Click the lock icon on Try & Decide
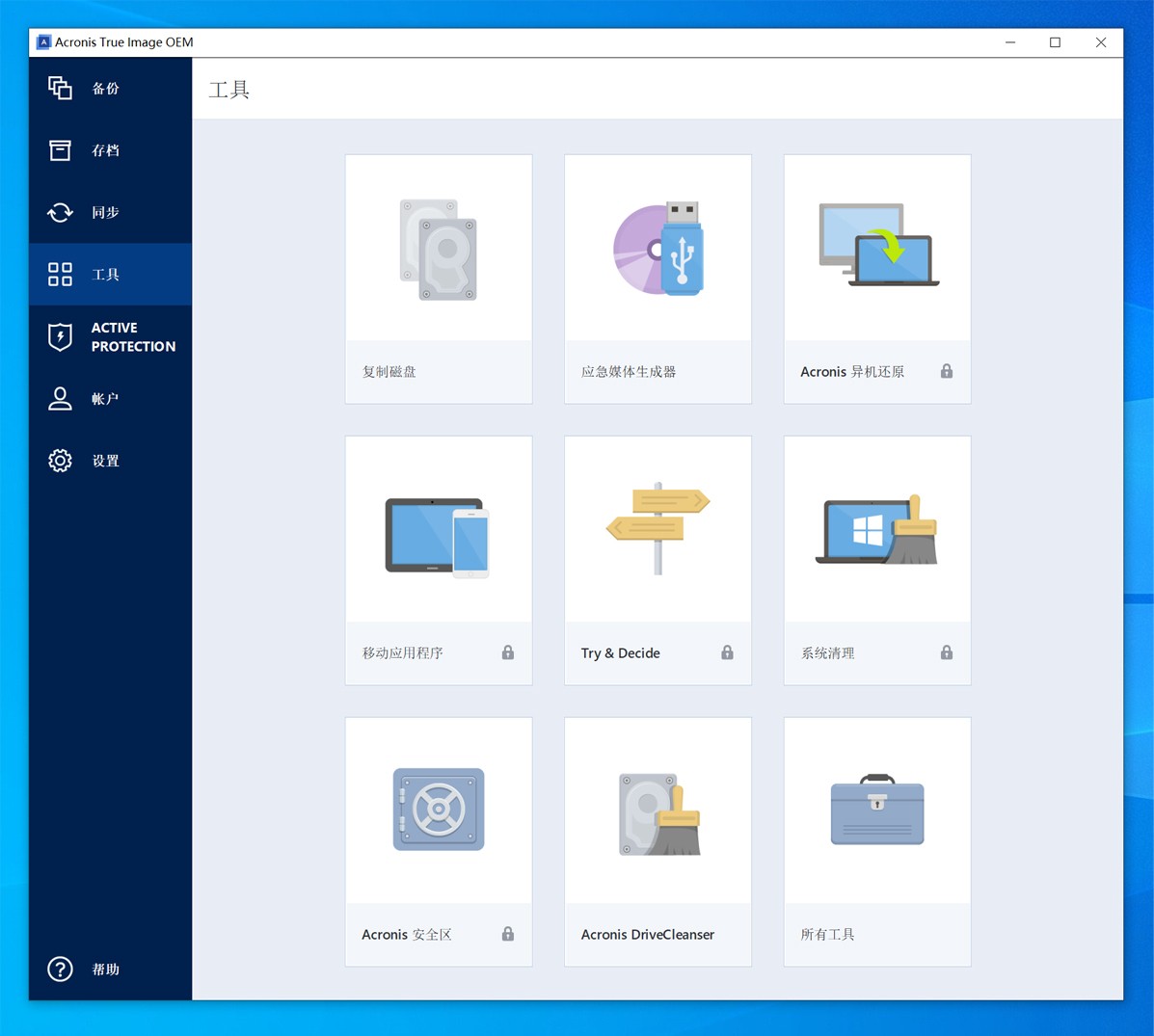The width and height of the screenshot is (1154, 1036). point(727,652)
